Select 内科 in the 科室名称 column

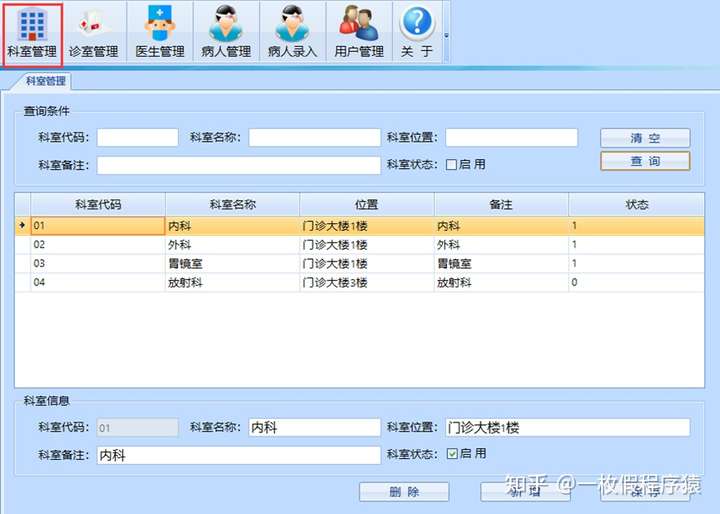pos(232,226)
